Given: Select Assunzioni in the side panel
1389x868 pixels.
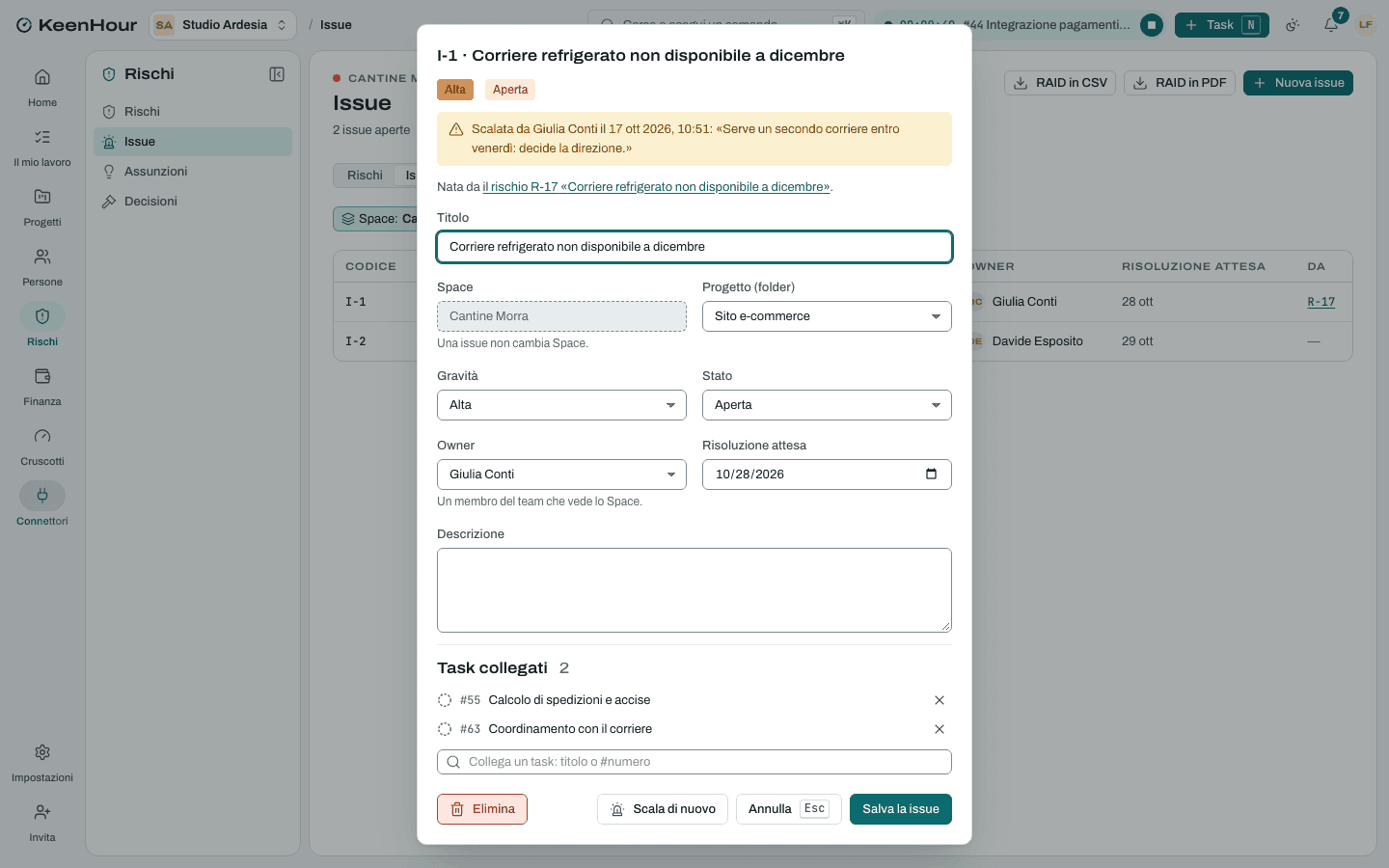Looking at the screenshot, I should pyautogui.click(x=193, y=172).
